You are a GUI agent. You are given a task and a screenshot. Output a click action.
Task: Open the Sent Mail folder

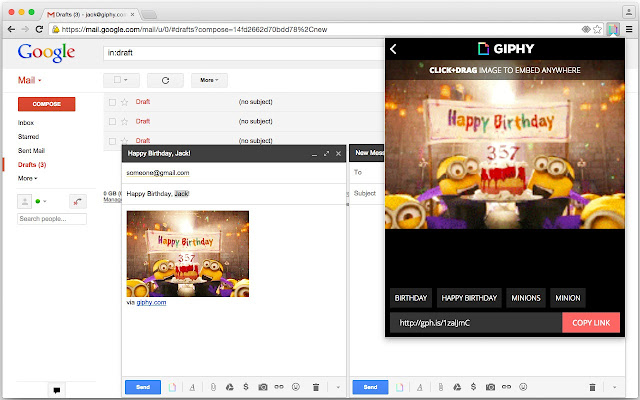[x=31, y=151]
